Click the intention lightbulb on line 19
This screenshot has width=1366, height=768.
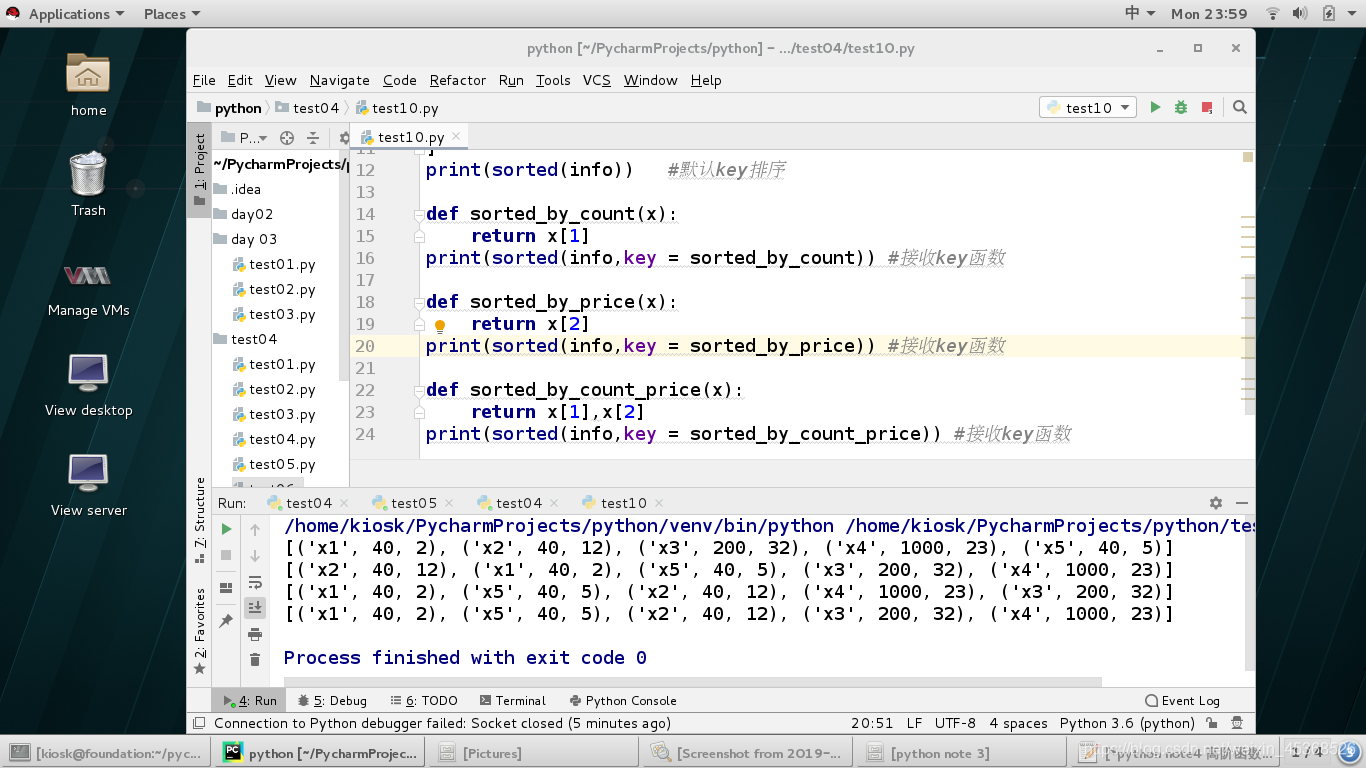[x=440, y=325]
